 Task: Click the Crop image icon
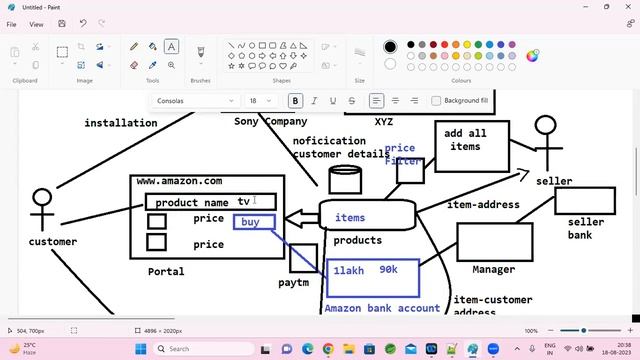pos(81,47)
